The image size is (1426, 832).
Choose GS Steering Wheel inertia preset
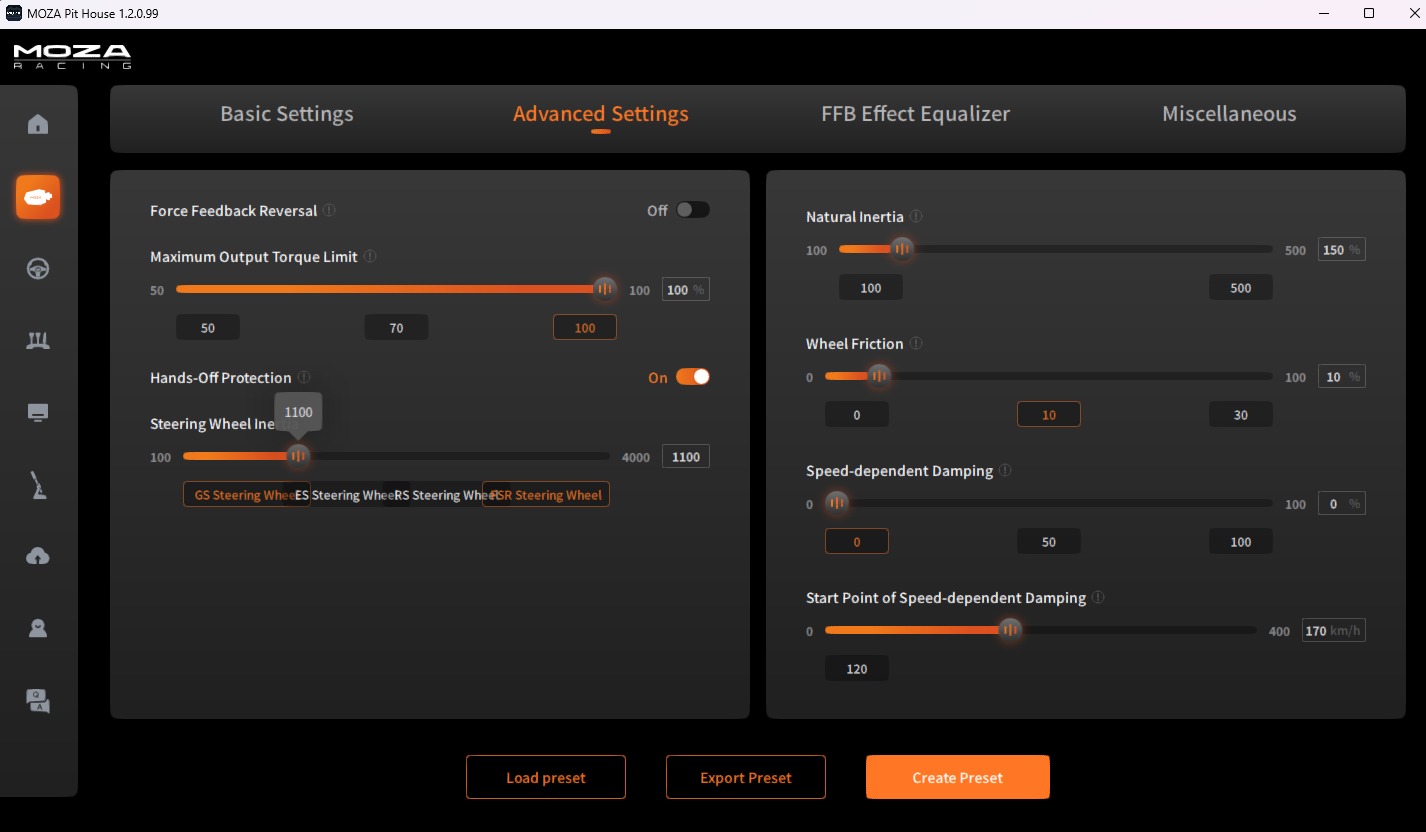pyautogui.click(x=246, y=495)
